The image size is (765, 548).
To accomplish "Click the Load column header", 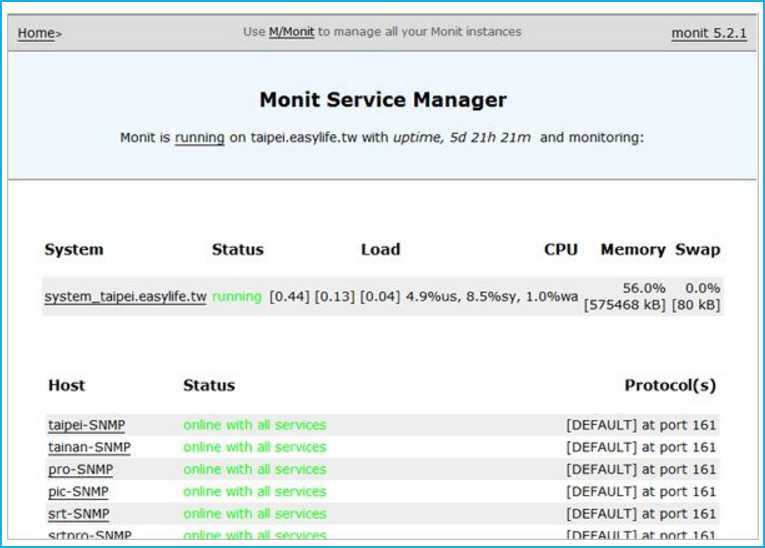I will click(381, 249).
